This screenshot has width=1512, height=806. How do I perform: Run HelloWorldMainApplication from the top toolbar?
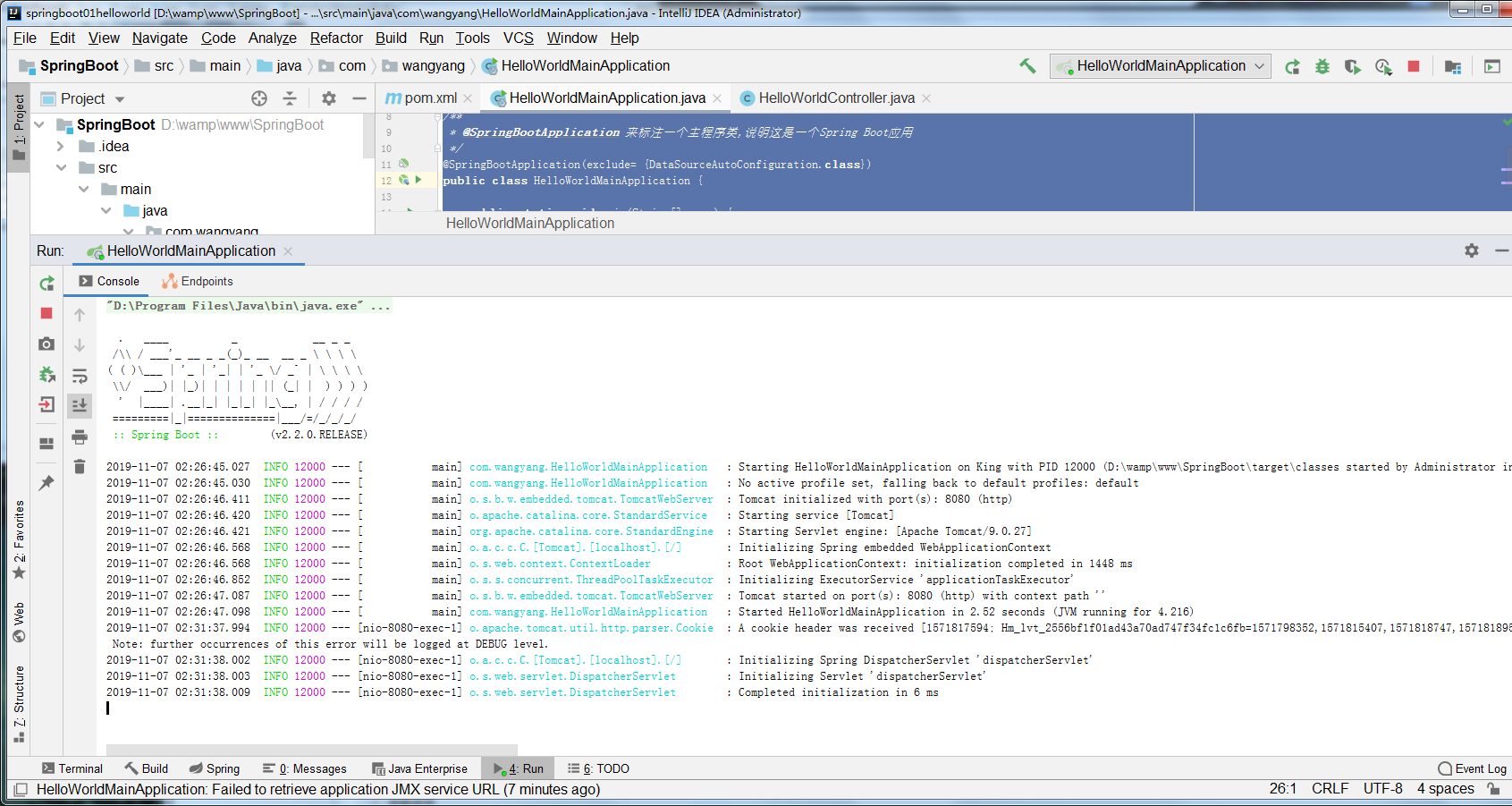1292,66
